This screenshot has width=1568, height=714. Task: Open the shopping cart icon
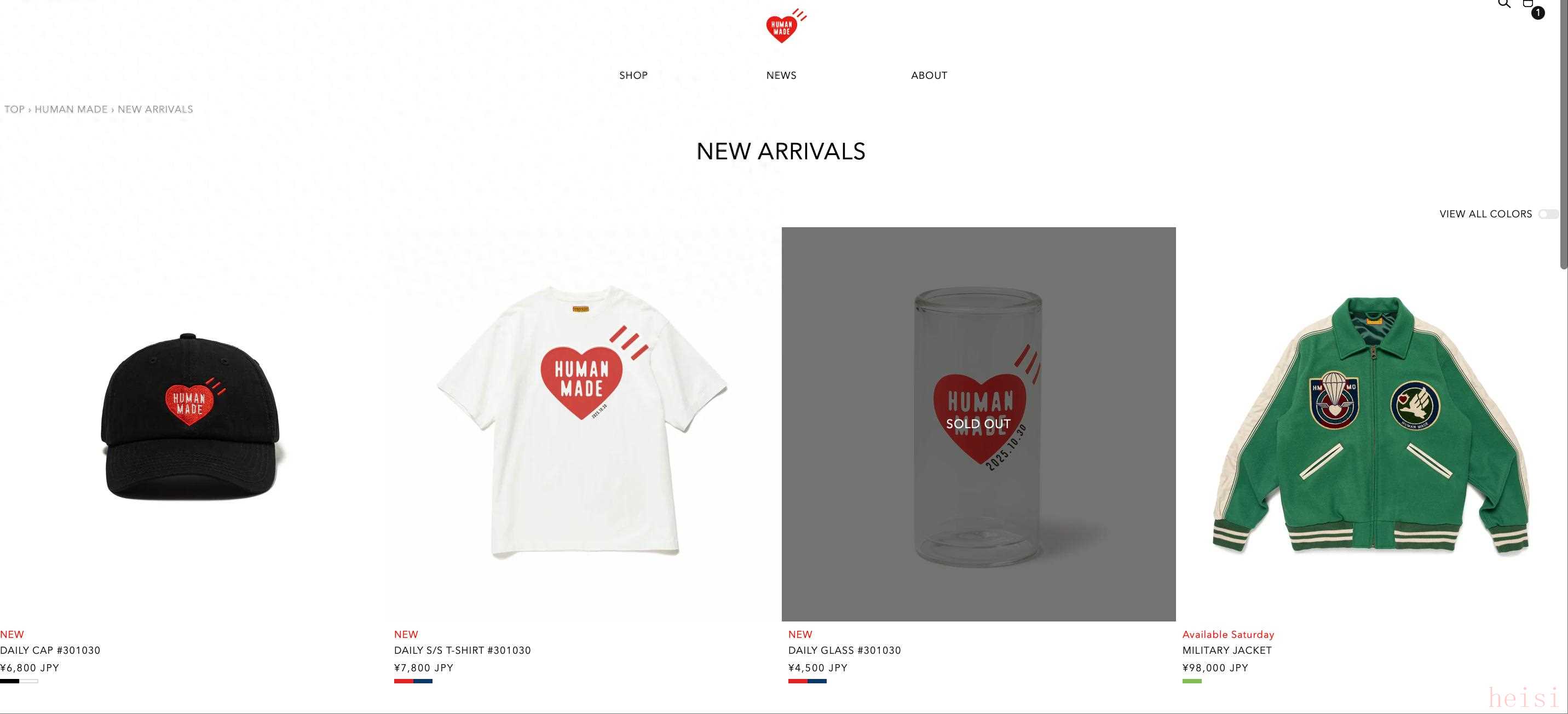[x=1528, y=3]
